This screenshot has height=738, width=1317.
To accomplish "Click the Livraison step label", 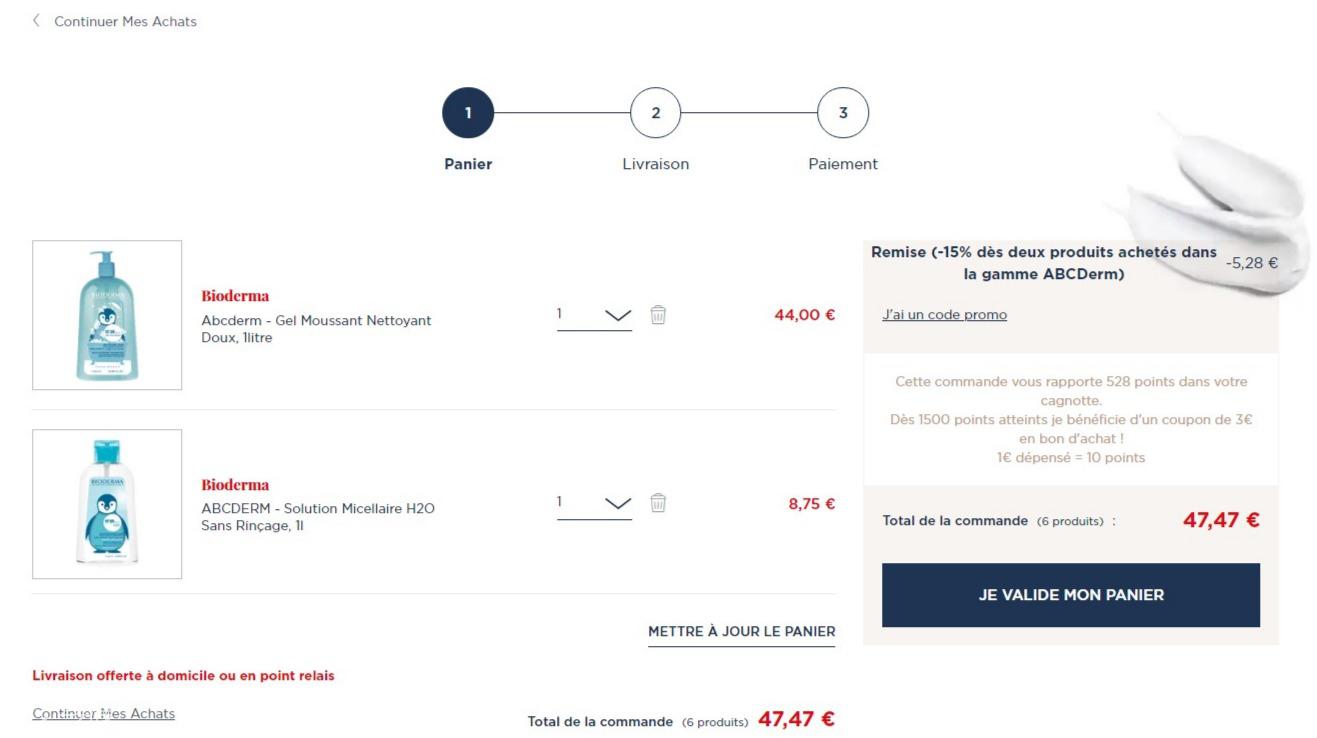I will click(x=655, y=164).
